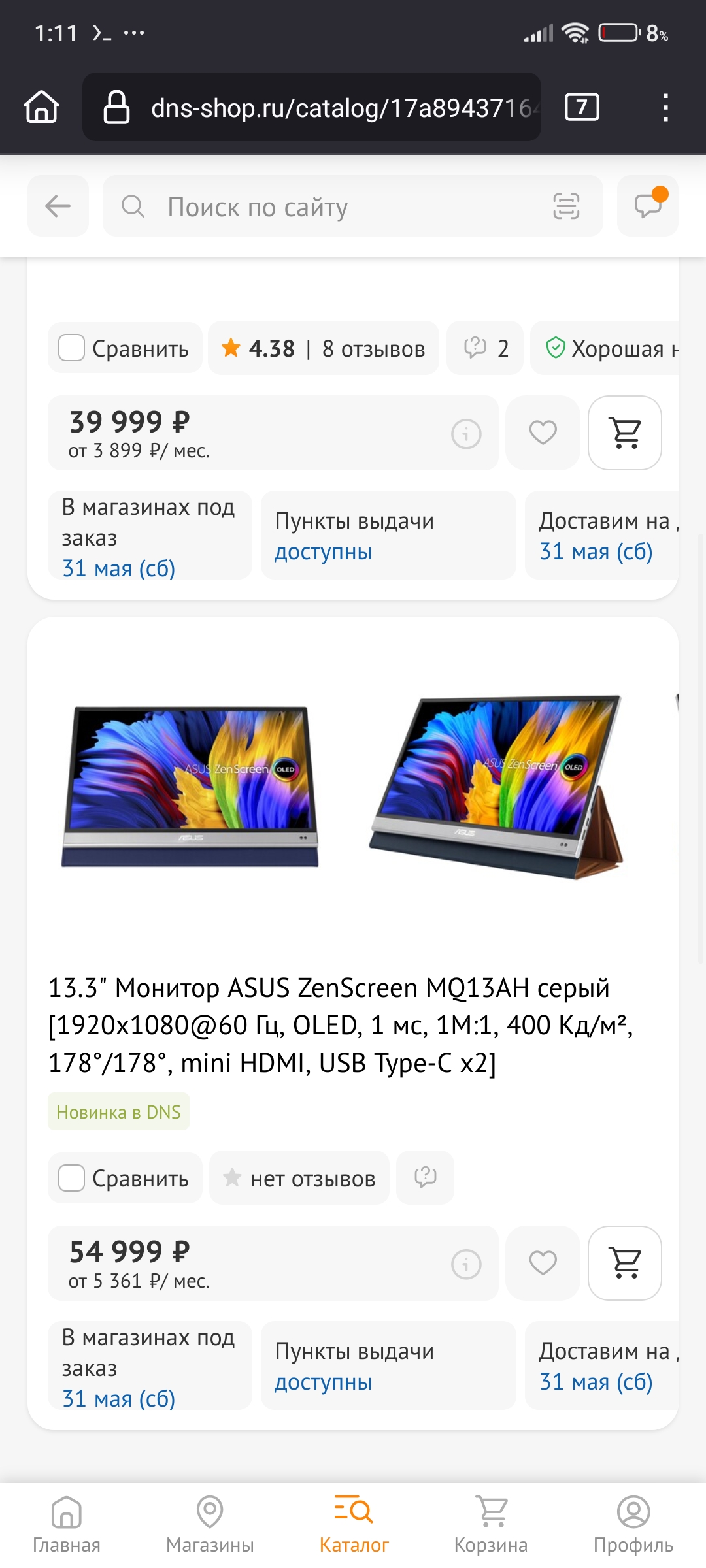Add 39 999 ₽ product to favorites
The width and height of the screenshot is (706, 1568).
pyautogui.click(x=543, y=433)
